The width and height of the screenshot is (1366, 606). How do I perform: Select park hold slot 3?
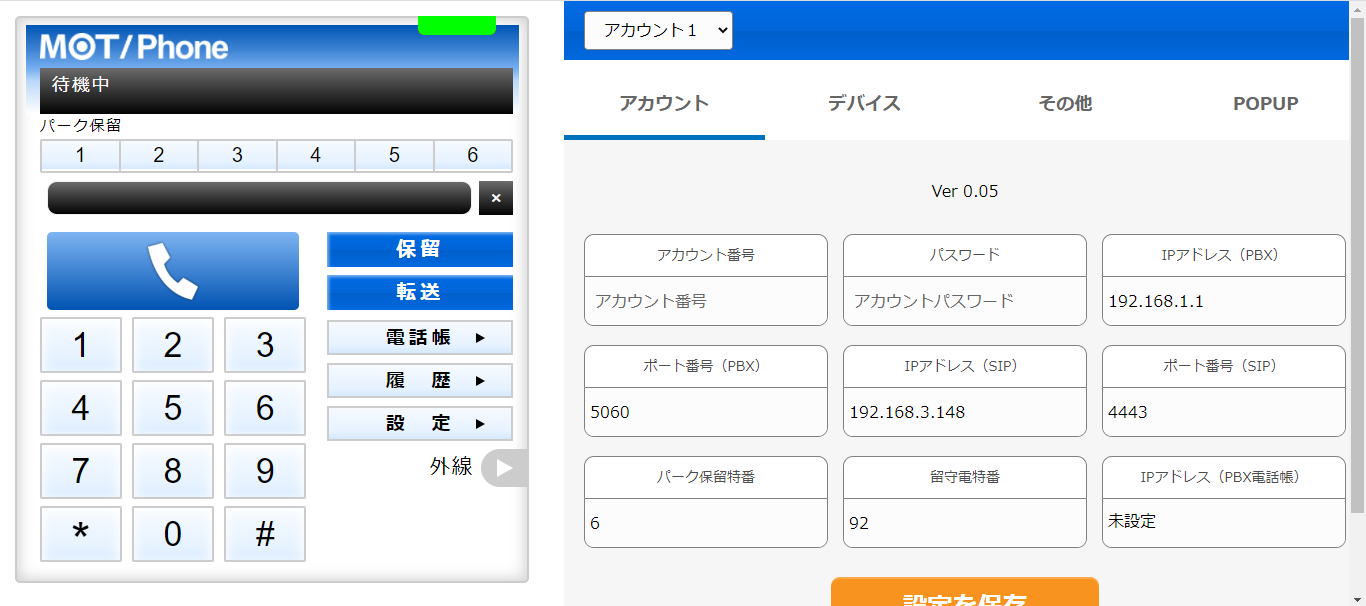(x=237, y=156)
